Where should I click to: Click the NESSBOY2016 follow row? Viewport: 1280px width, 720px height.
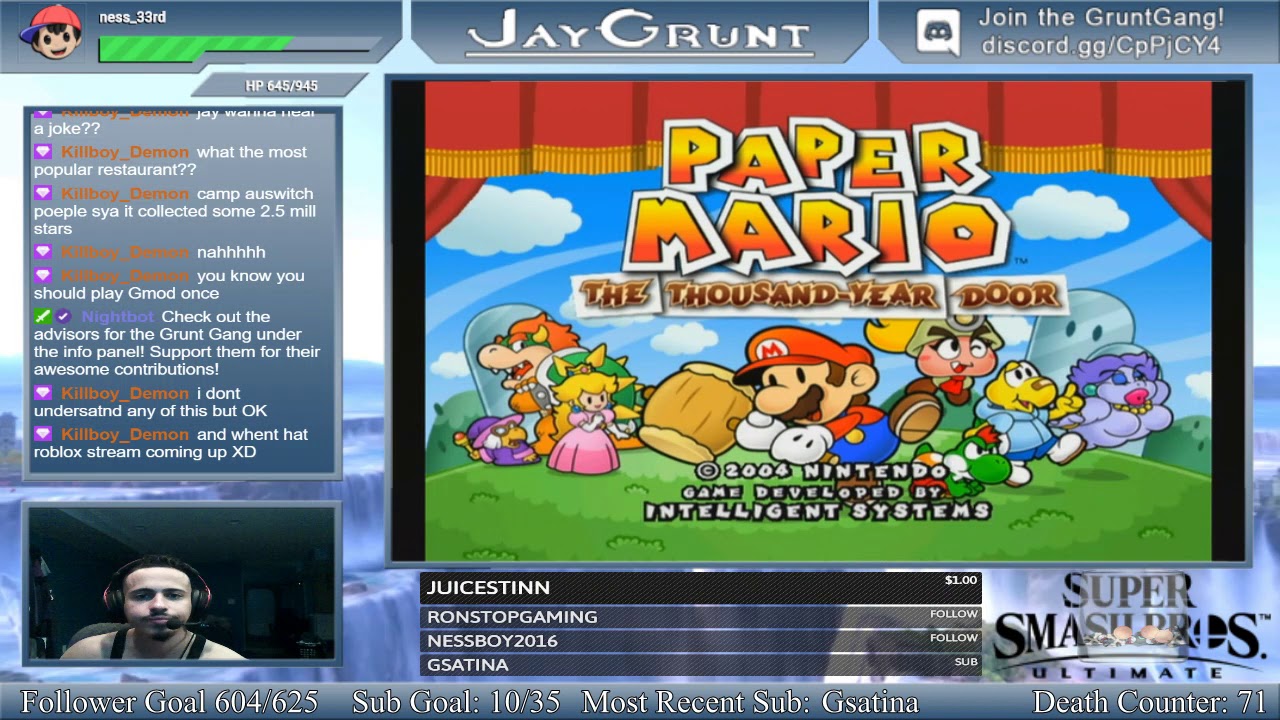[700, 640]
